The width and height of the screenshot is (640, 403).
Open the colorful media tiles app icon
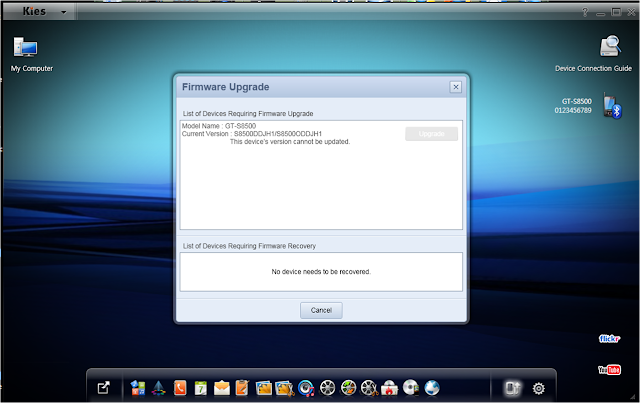[138, 388]
